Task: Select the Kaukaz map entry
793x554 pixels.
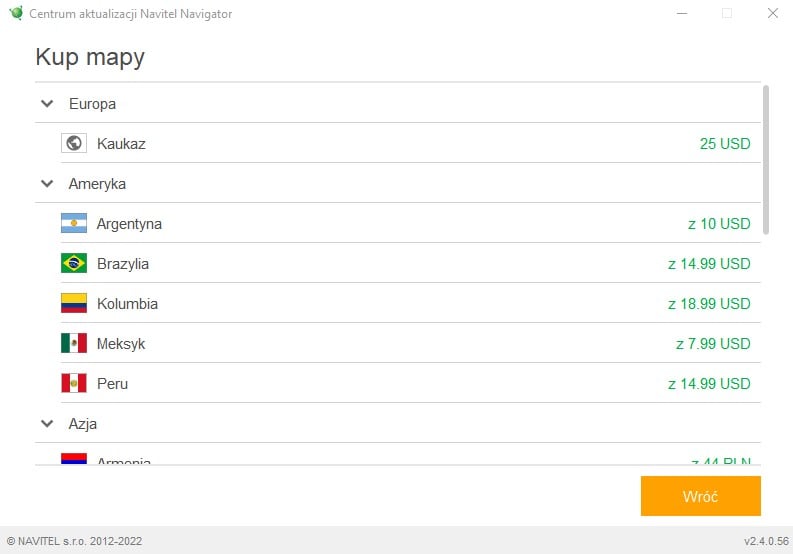Action: tap(121, 143)
